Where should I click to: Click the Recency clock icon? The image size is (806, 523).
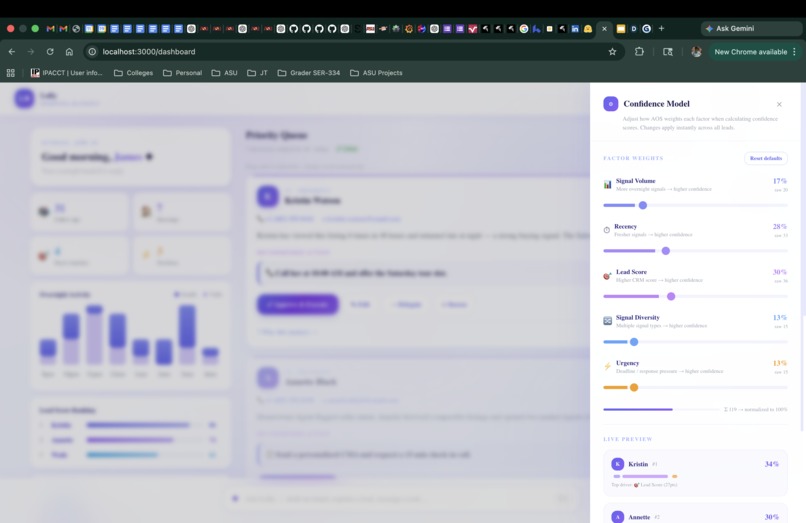[x=607, y=230]
